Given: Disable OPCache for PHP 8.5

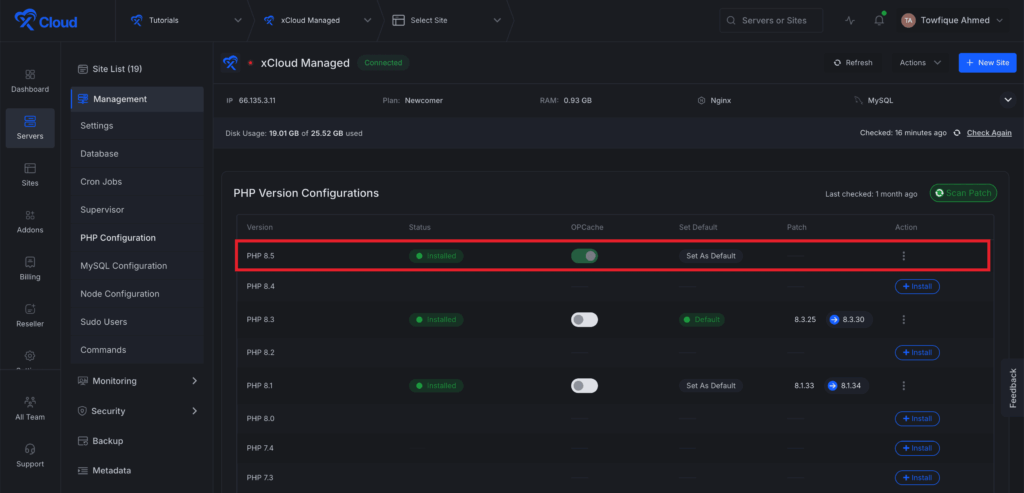Looking at the screenshot, I should (584, 256).
